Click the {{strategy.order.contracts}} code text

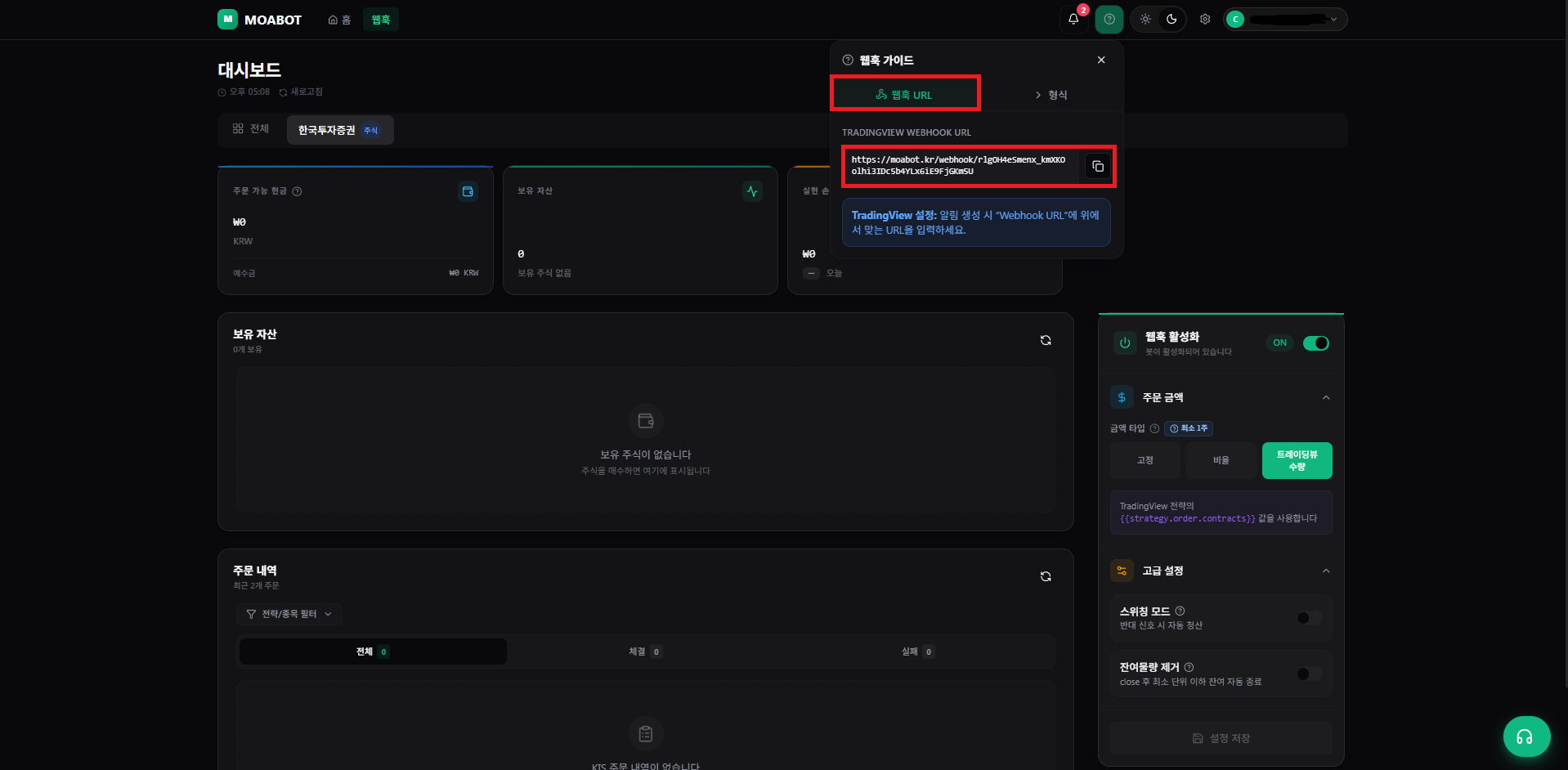pos(1187,518)
